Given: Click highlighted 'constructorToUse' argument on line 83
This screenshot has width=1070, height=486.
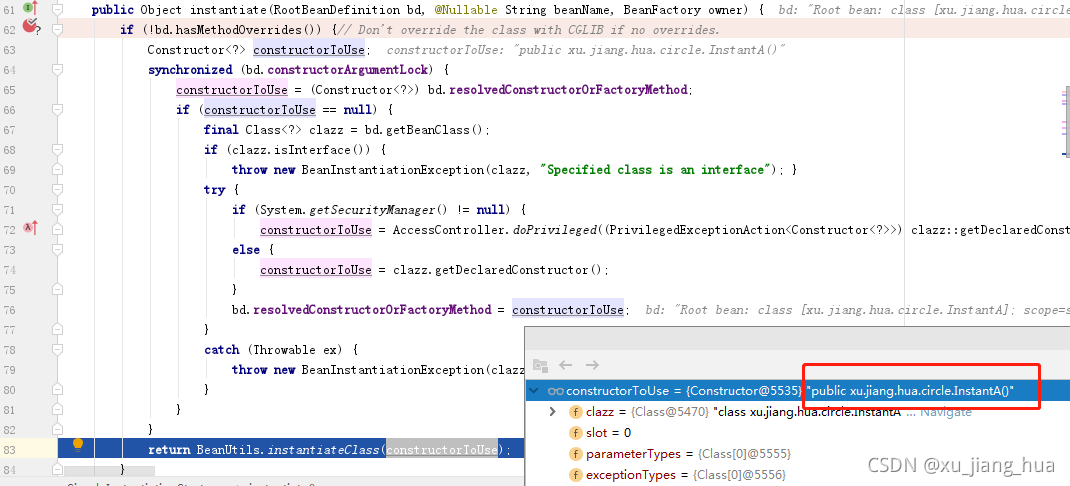Looking at the screenshot, I should [x=442, y=450].
